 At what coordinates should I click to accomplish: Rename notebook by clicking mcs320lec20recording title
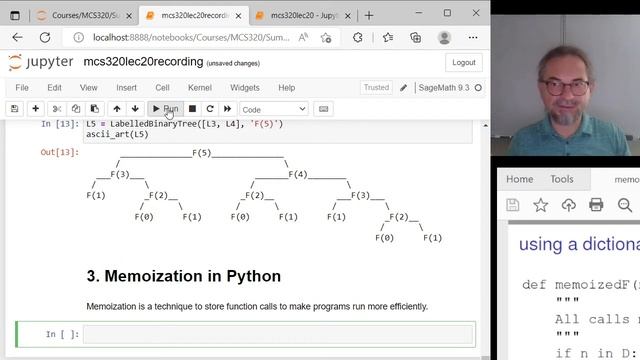(x=143, y=62)
